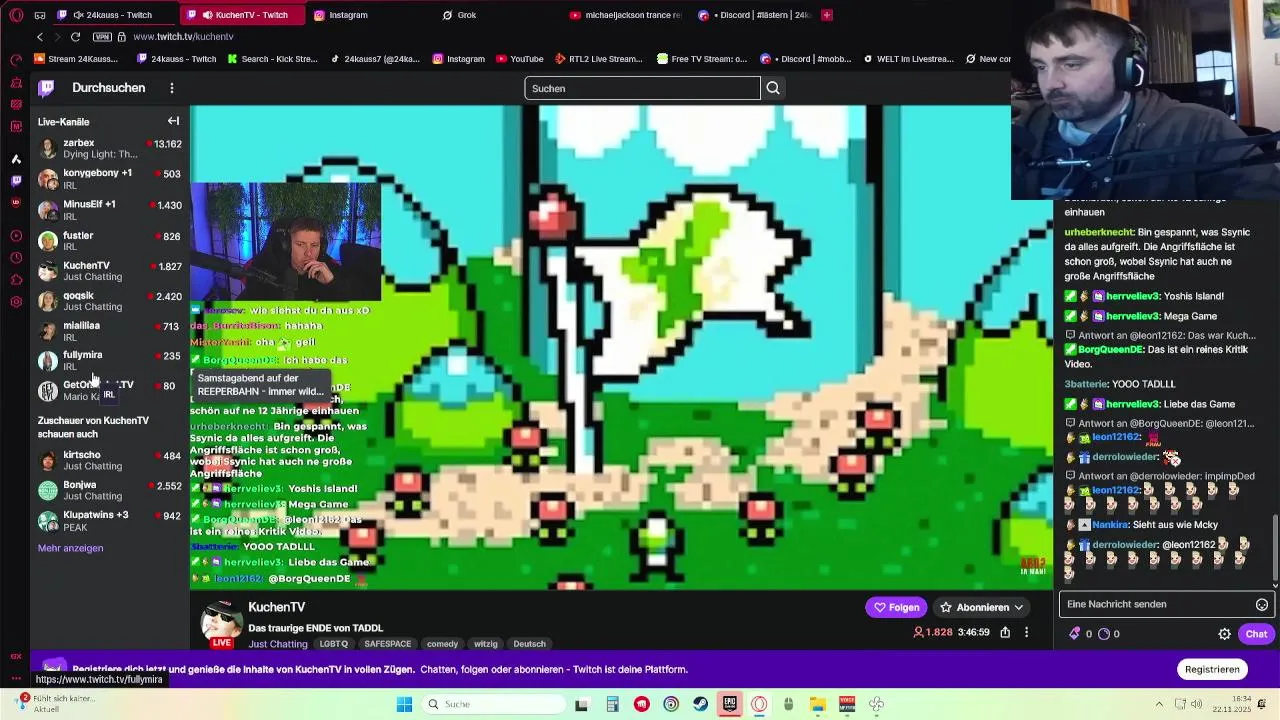Switch to Discord browser tab
Viewport: 1280px width, 720px height.
click(x=756, y=15)
